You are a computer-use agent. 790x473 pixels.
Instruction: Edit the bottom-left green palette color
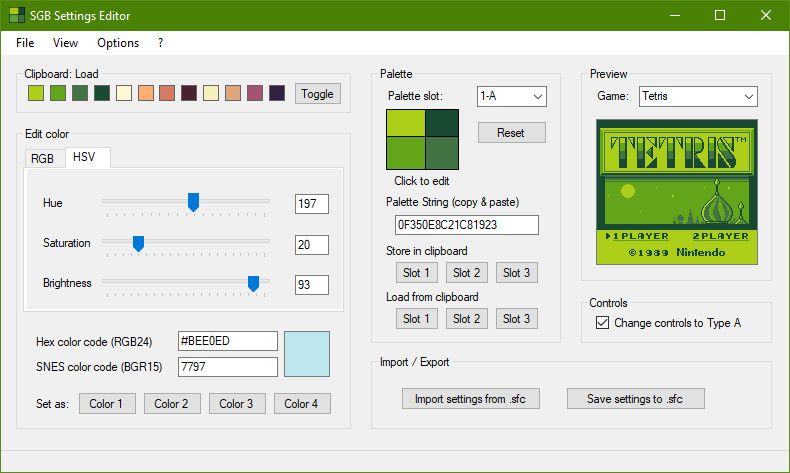pyautogui.click(x=406, y=153)
